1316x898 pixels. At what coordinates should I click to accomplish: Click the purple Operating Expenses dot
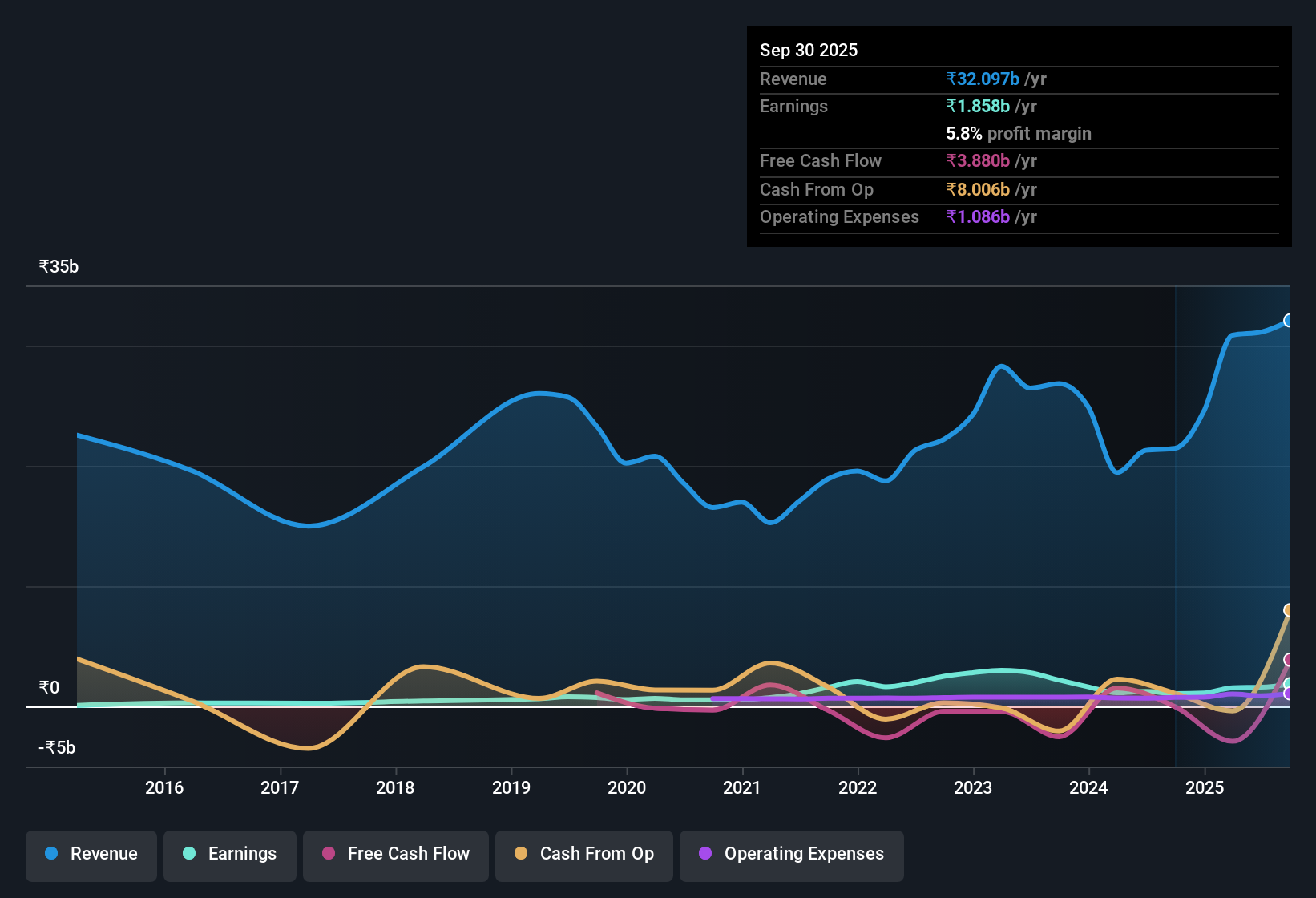click(x=705, y=854)
